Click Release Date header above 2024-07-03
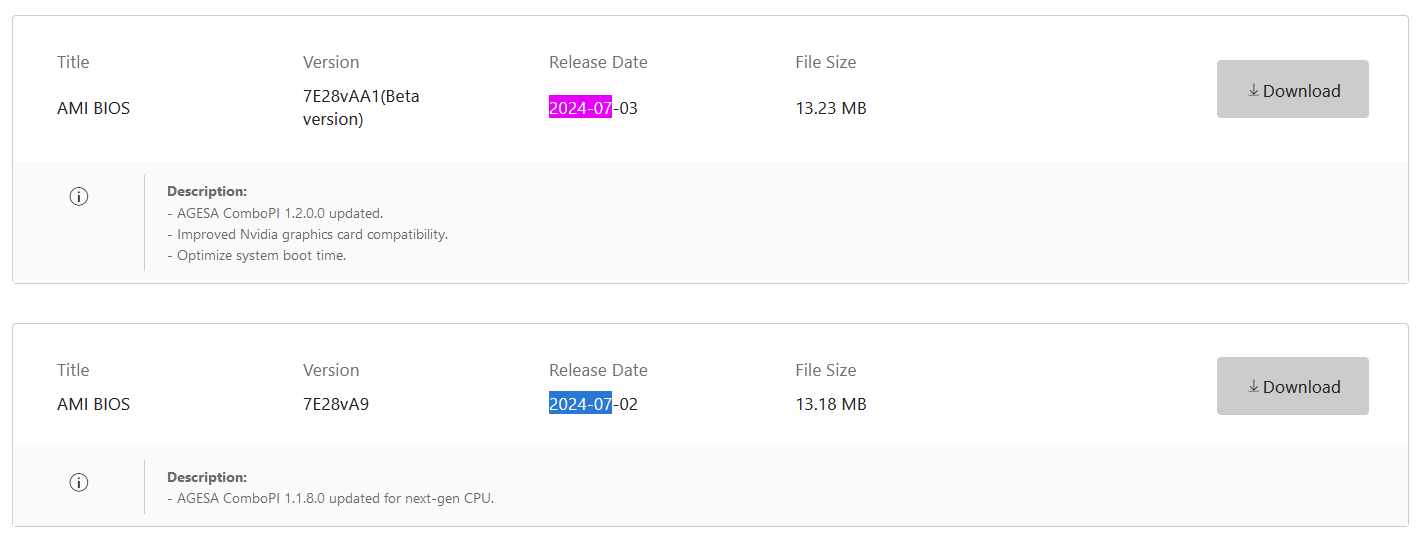The width and height of the screenshot is (1420, 544). (x=598, y=62)
